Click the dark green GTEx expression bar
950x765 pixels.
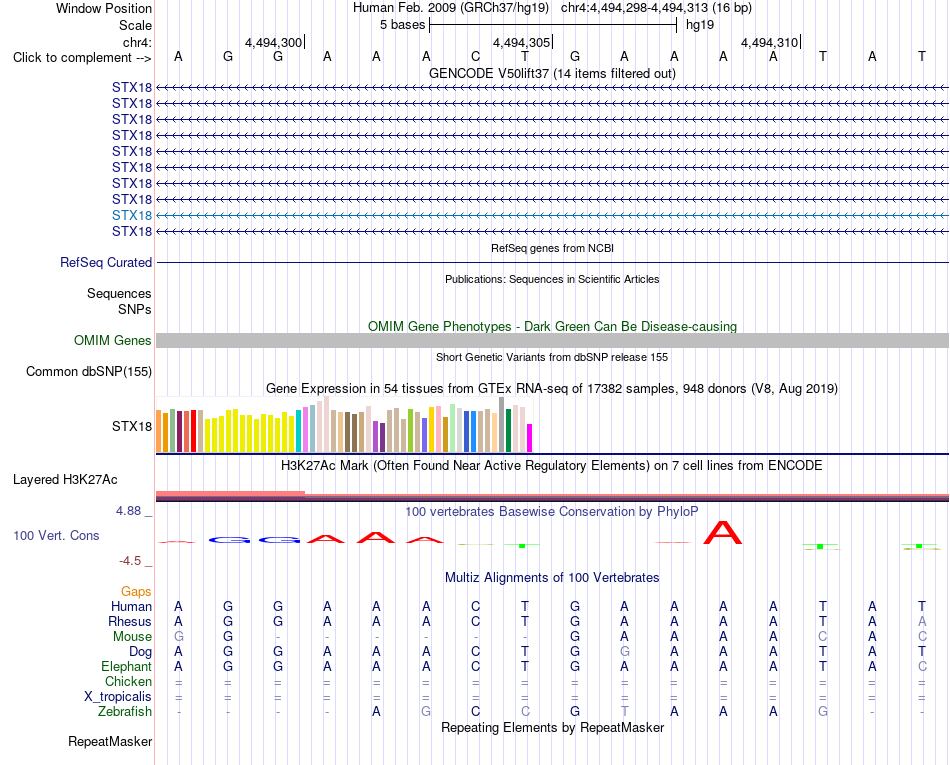(x=509, y=431)
